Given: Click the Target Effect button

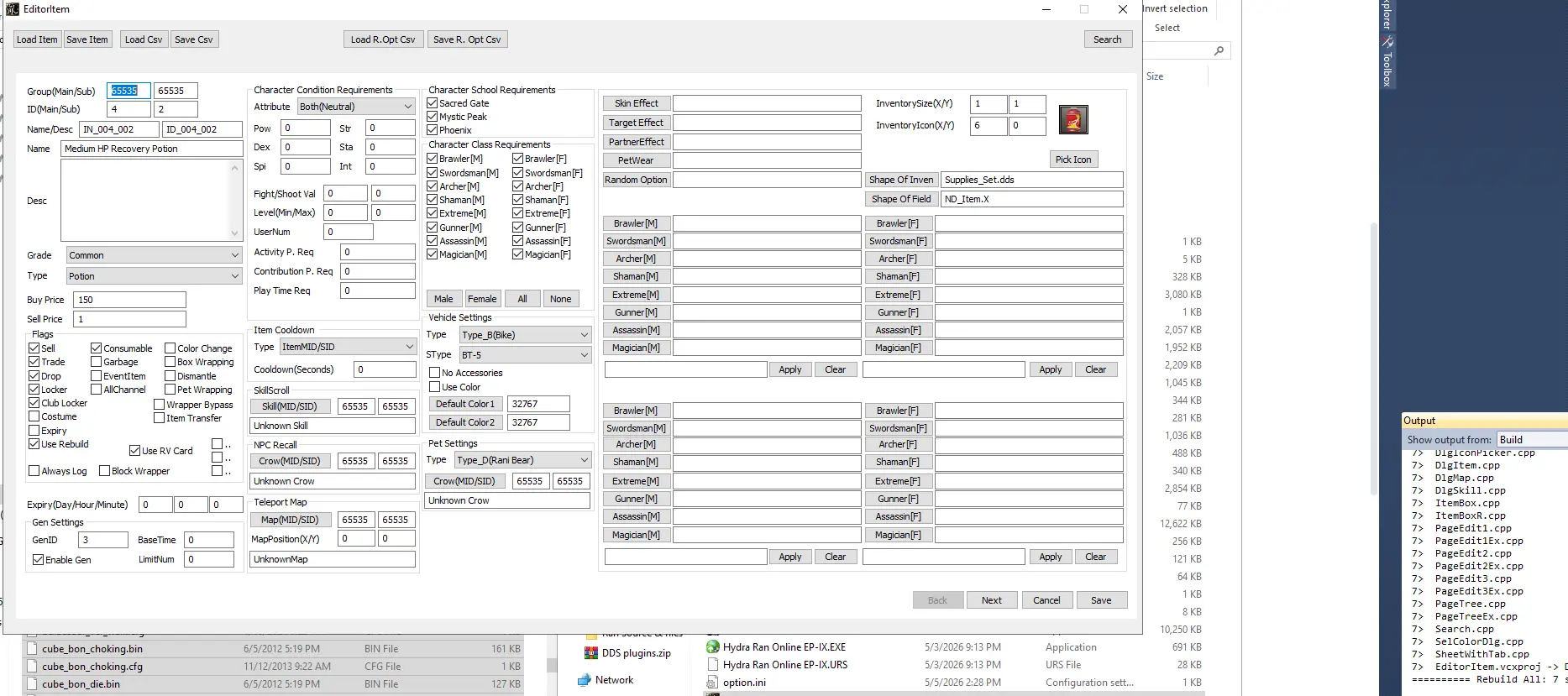Looking at the screenshot, I should 637,123.
